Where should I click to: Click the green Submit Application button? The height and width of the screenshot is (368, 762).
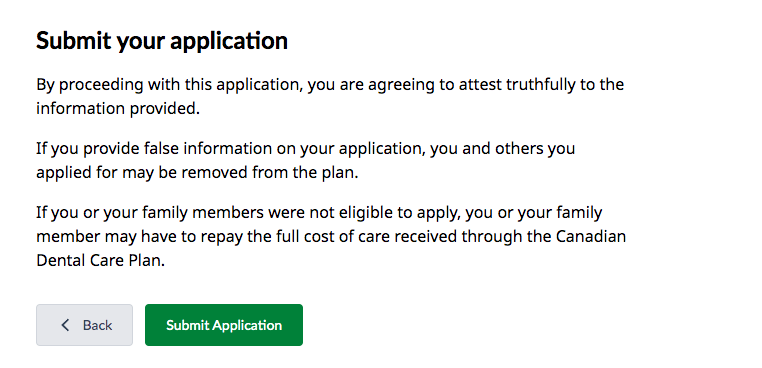click(x=224, y=325)
